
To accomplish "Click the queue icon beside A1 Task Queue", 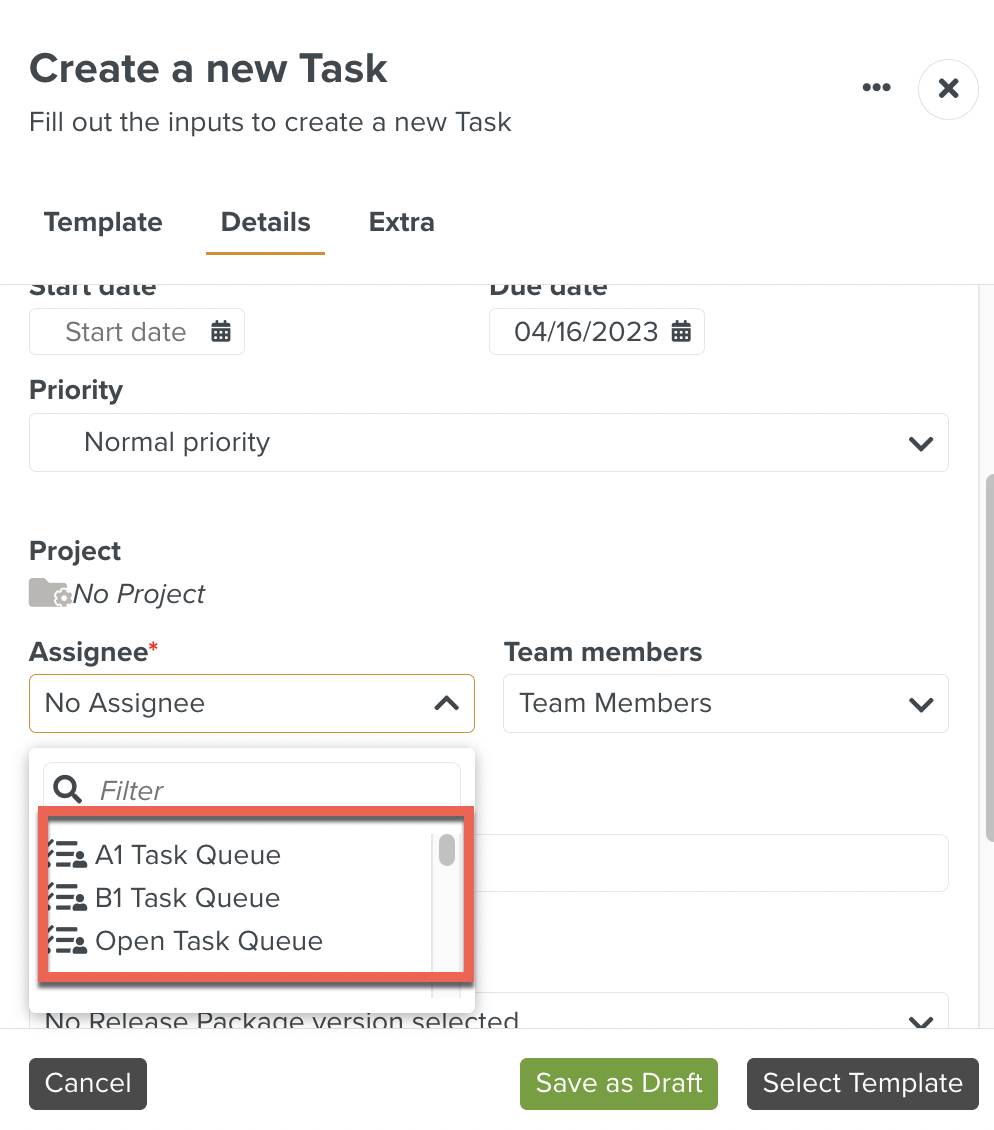I will click(67, 855).
